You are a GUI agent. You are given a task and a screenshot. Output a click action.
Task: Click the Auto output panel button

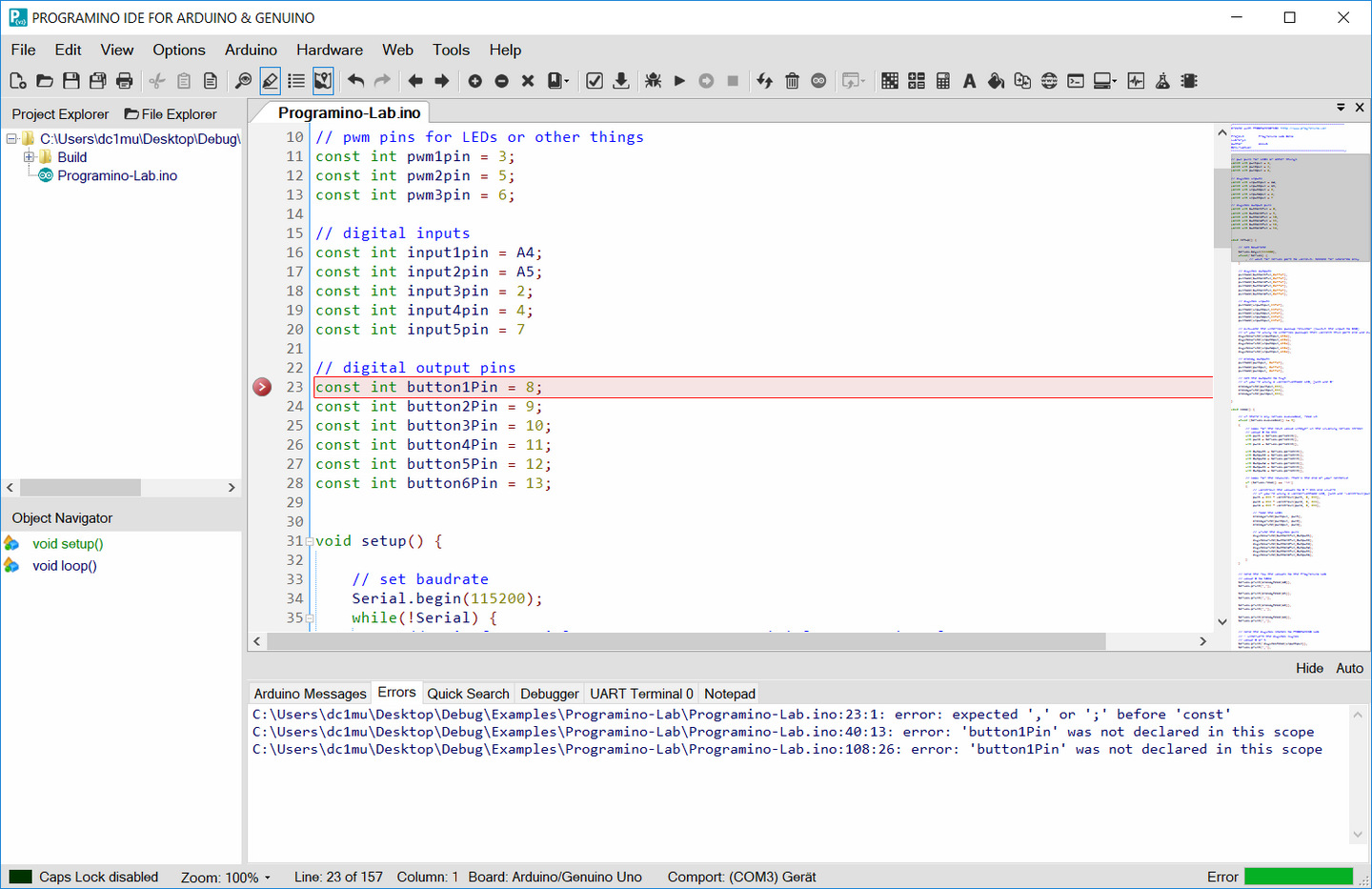pyautogui.click(x=1349, y=668)
